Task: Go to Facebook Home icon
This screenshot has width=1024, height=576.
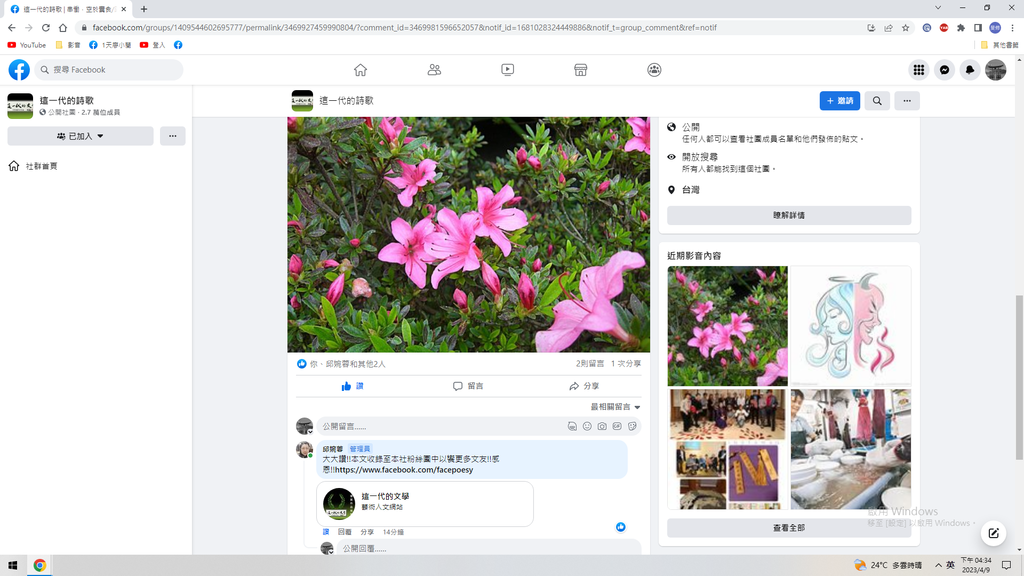Action: [360, 70]
